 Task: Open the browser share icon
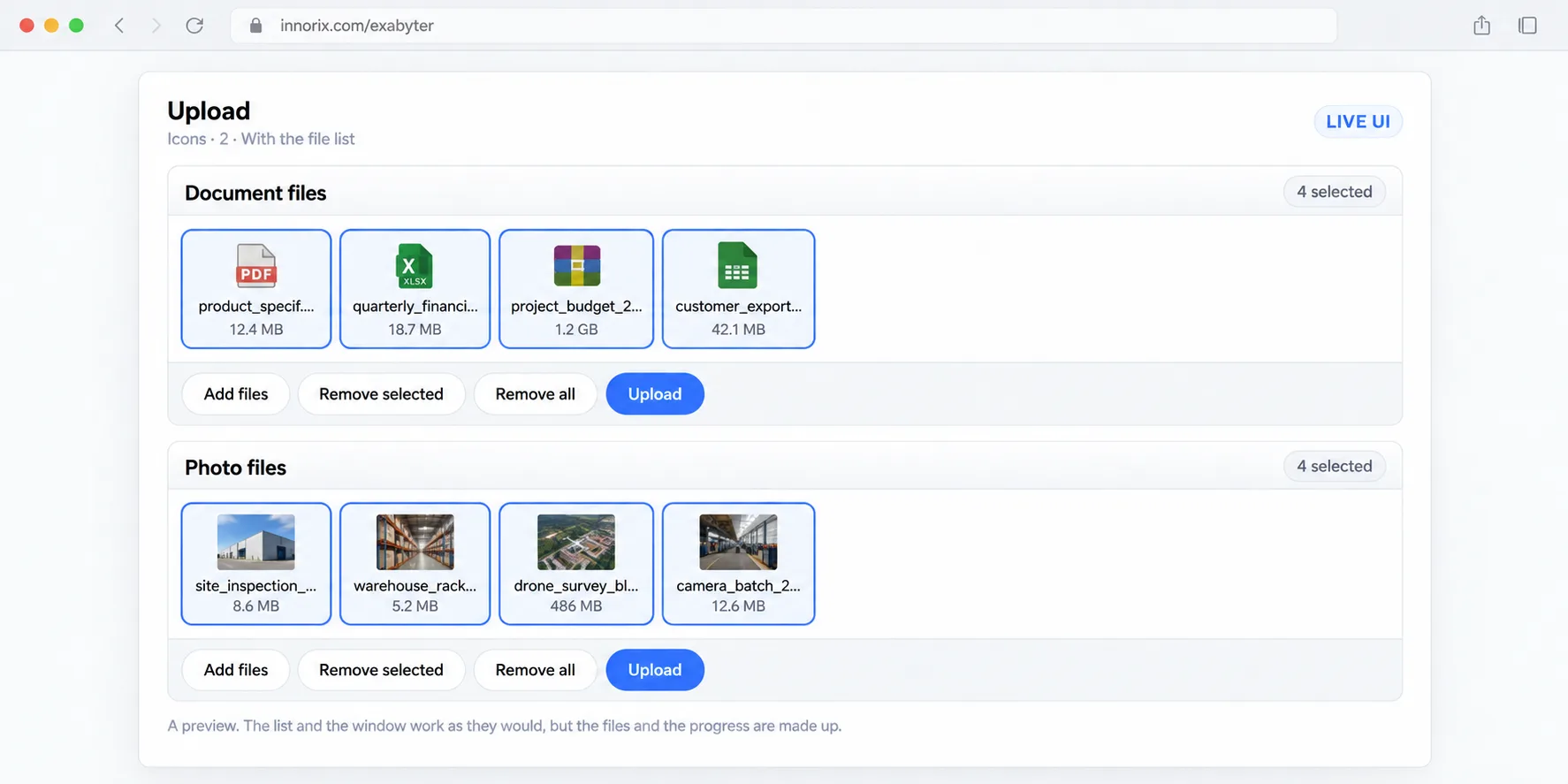(1482, 26)
